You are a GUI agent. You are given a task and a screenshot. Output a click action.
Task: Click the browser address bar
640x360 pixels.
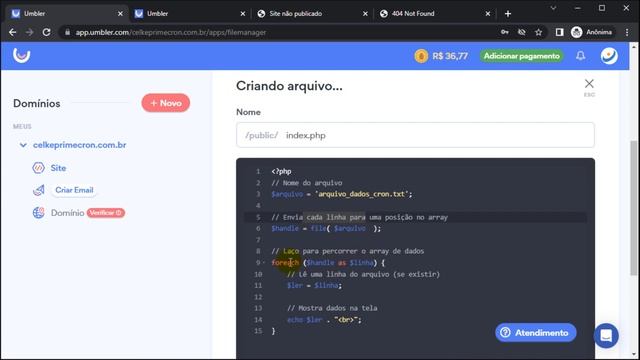pyautogui.click(x=282, y=32)
